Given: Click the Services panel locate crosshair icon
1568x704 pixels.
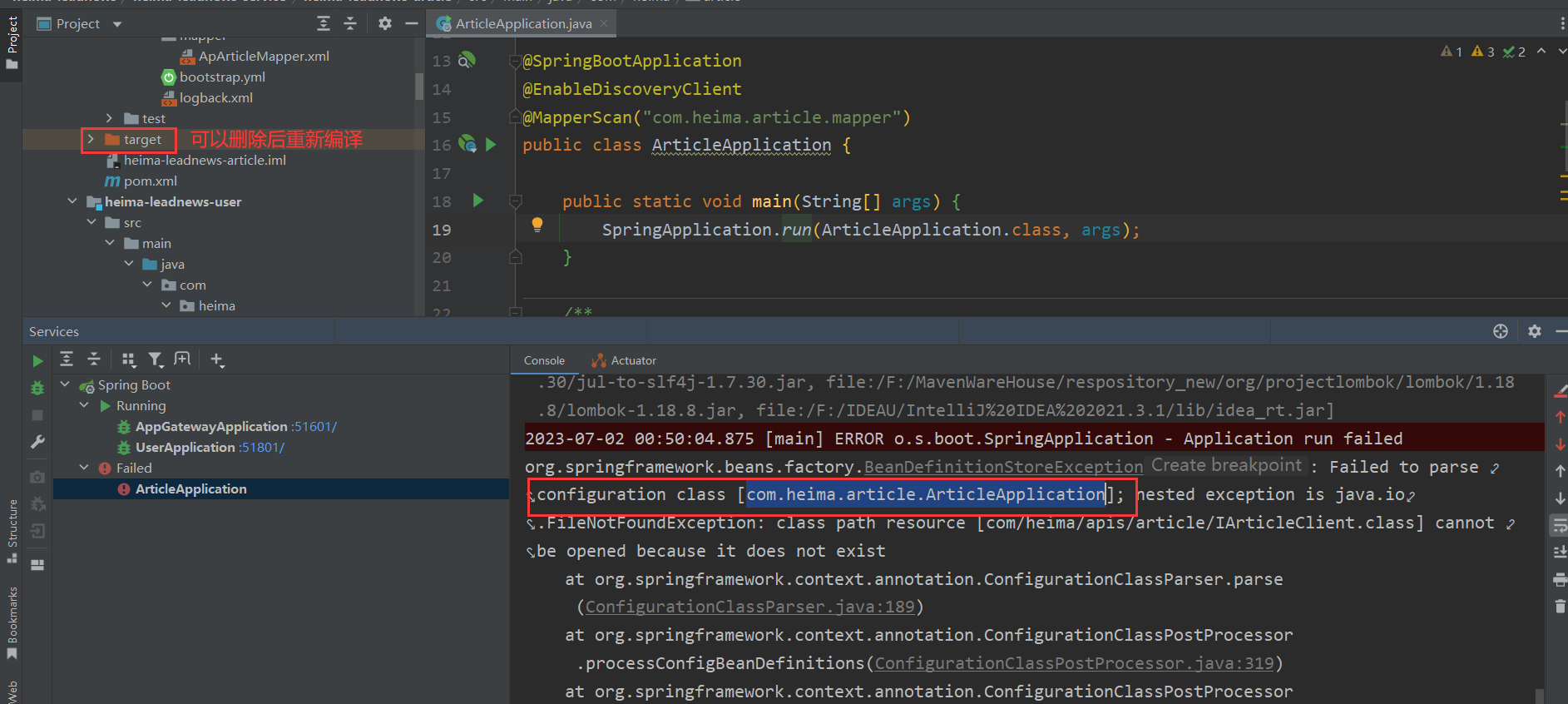Looking at the screenshot, I should tap(1501, 331).
